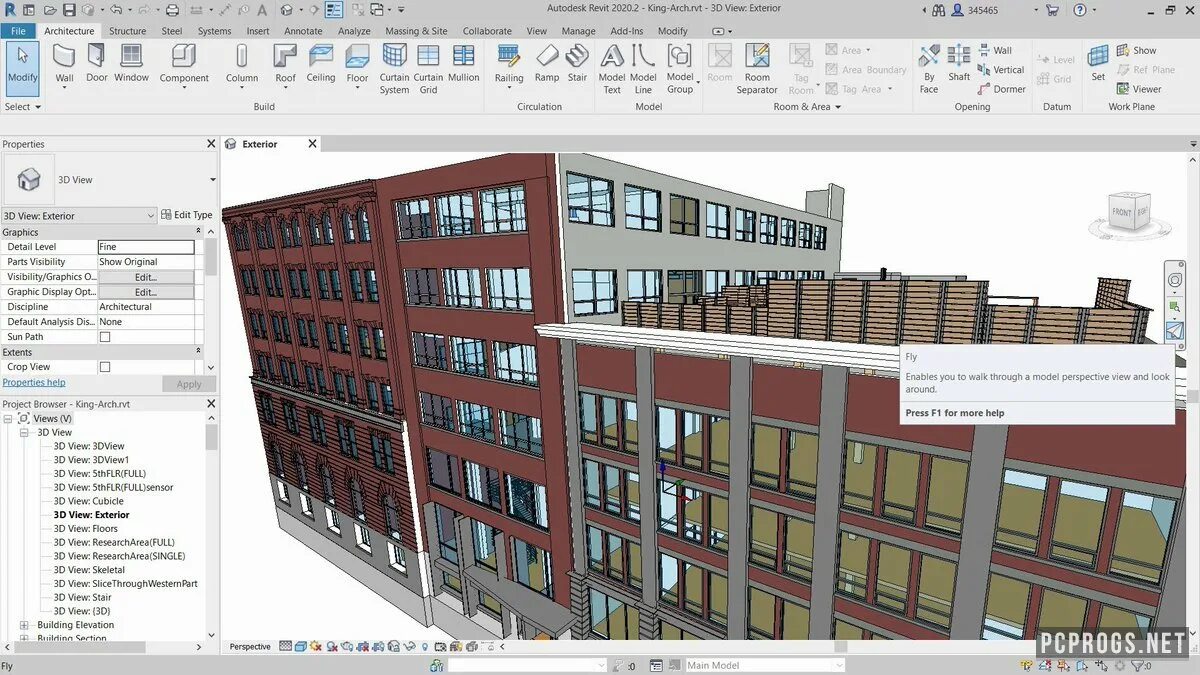Select 3D View: Stair in Project Browser
The image size is (1200, 675).
point(82,597)
